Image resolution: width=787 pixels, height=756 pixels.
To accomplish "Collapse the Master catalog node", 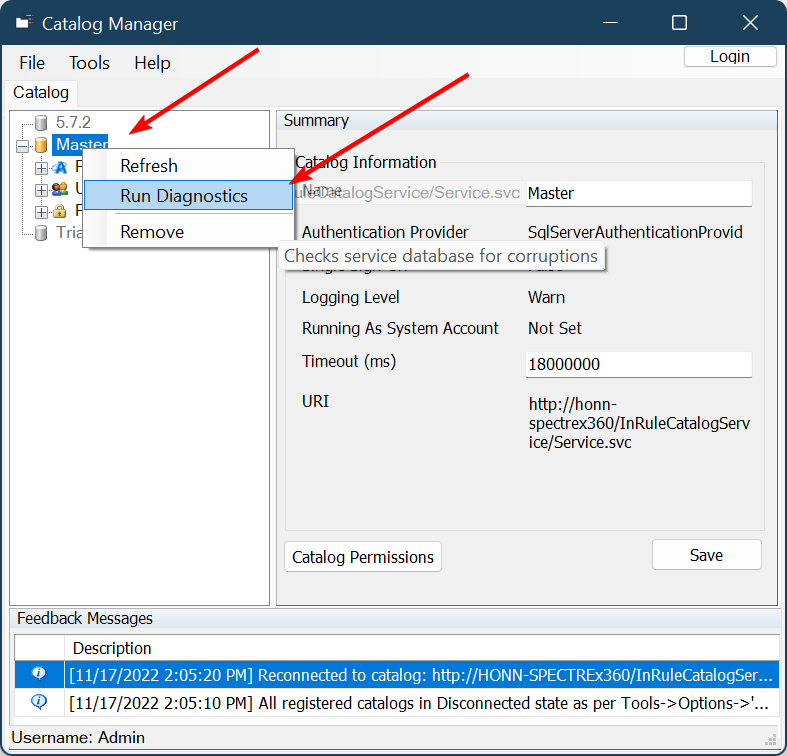I will (23, 146).
